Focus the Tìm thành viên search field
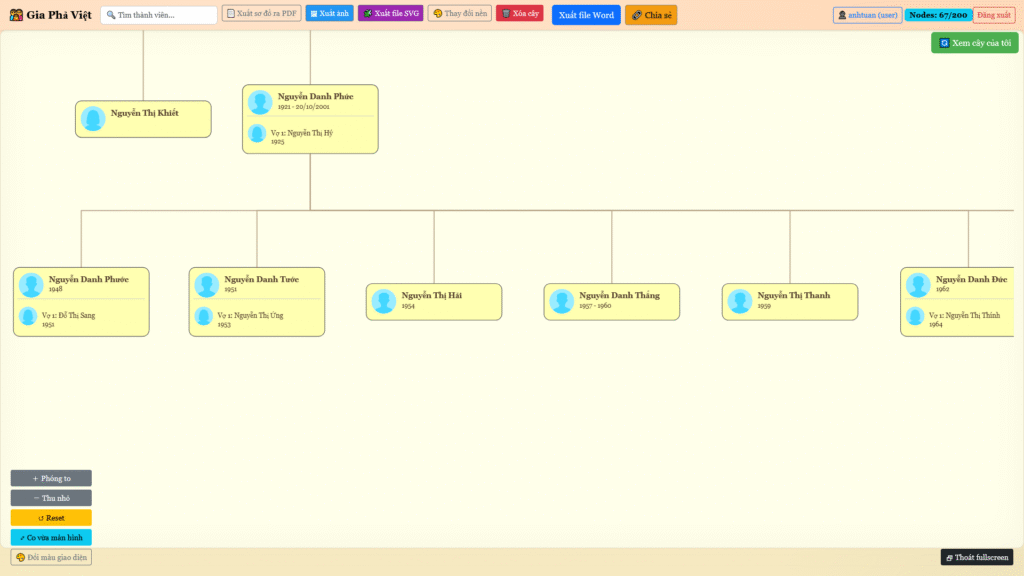The height and width of the screenshot is (576, 1024). point(159,15)
